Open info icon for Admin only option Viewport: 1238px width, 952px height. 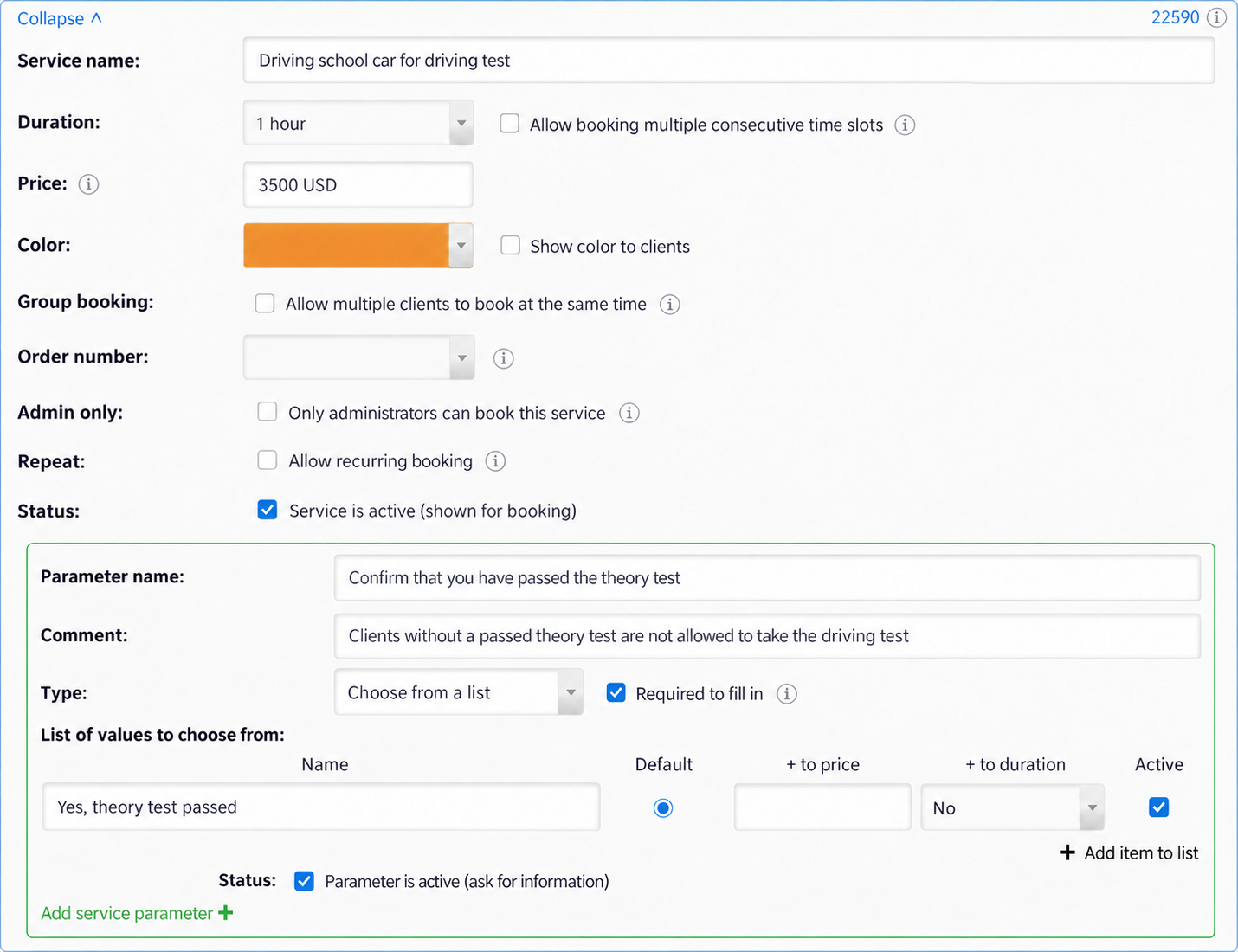click(x=629, y=413)
